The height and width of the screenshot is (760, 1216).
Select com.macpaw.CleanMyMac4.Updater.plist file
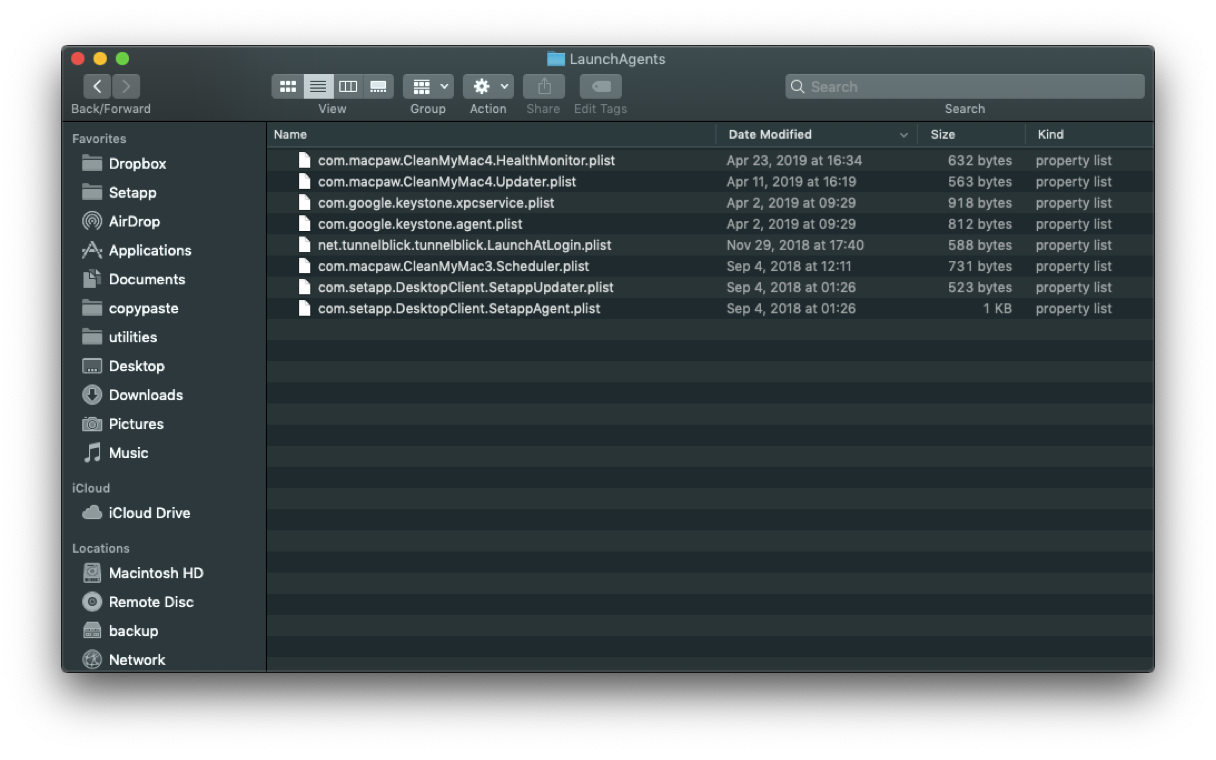click(710, 182)
